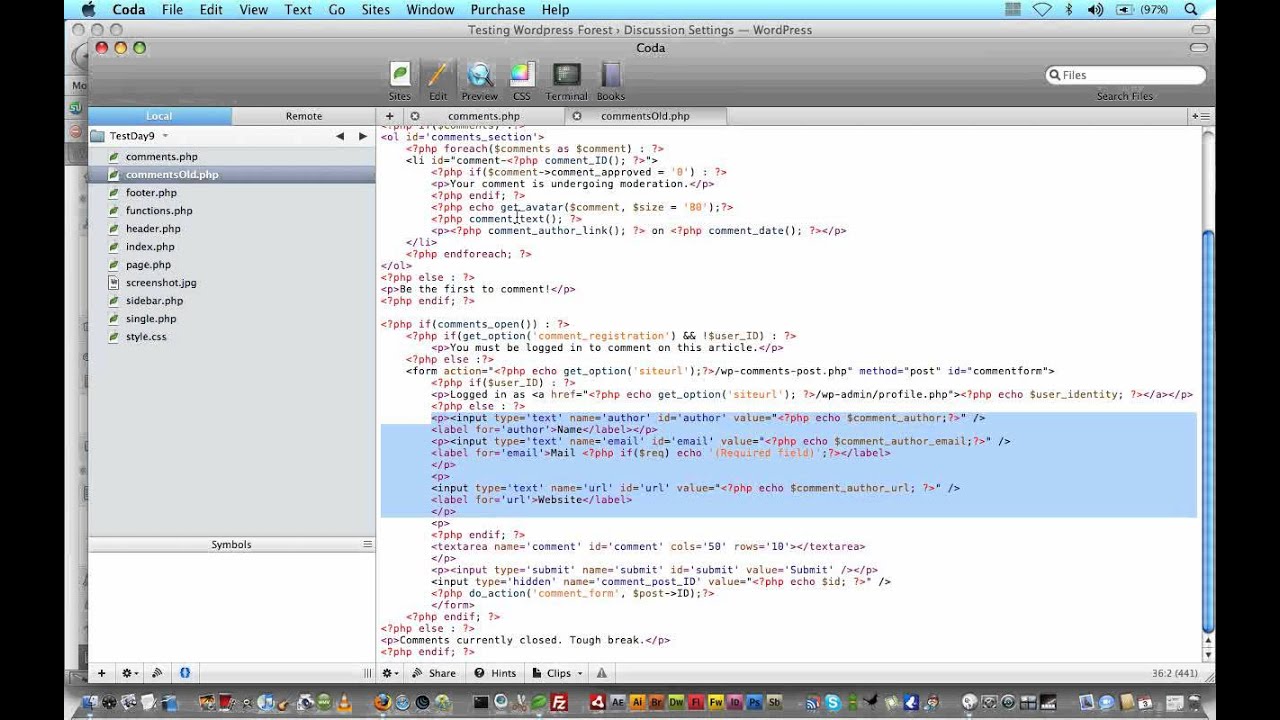Open the editor gear action menu

[391, 673]
